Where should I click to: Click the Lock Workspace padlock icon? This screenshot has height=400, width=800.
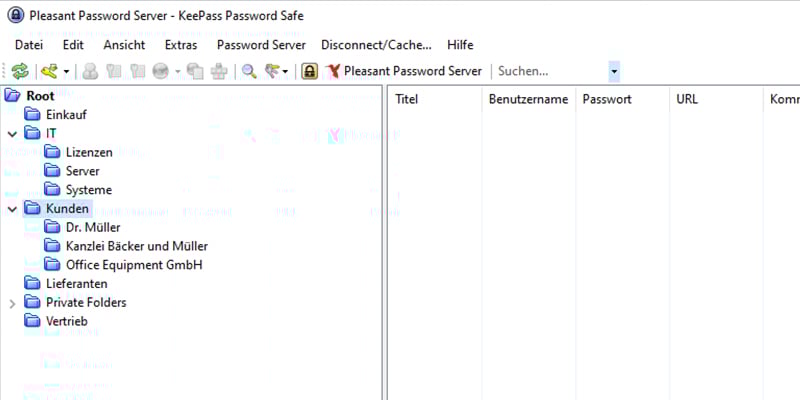309,71
